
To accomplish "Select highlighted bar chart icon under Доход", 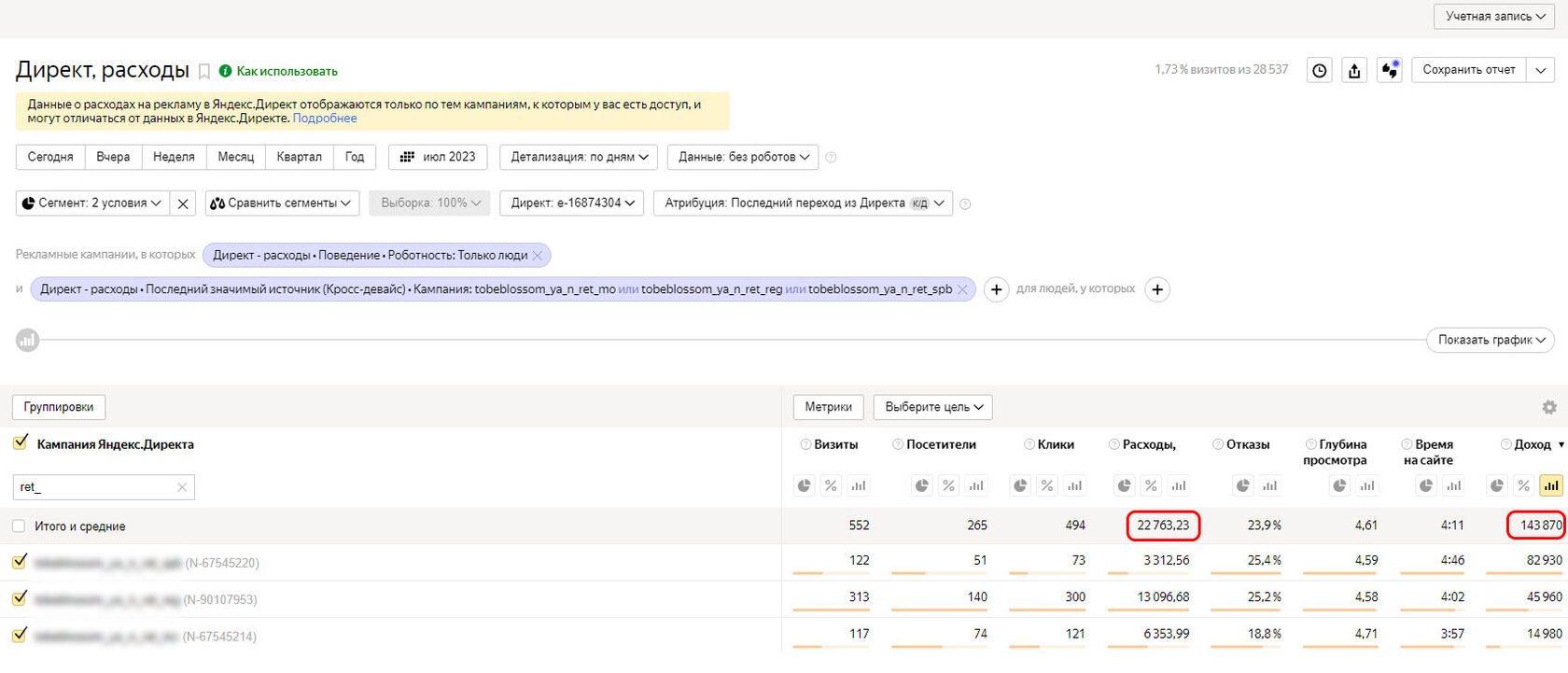I will point(1551,486).
